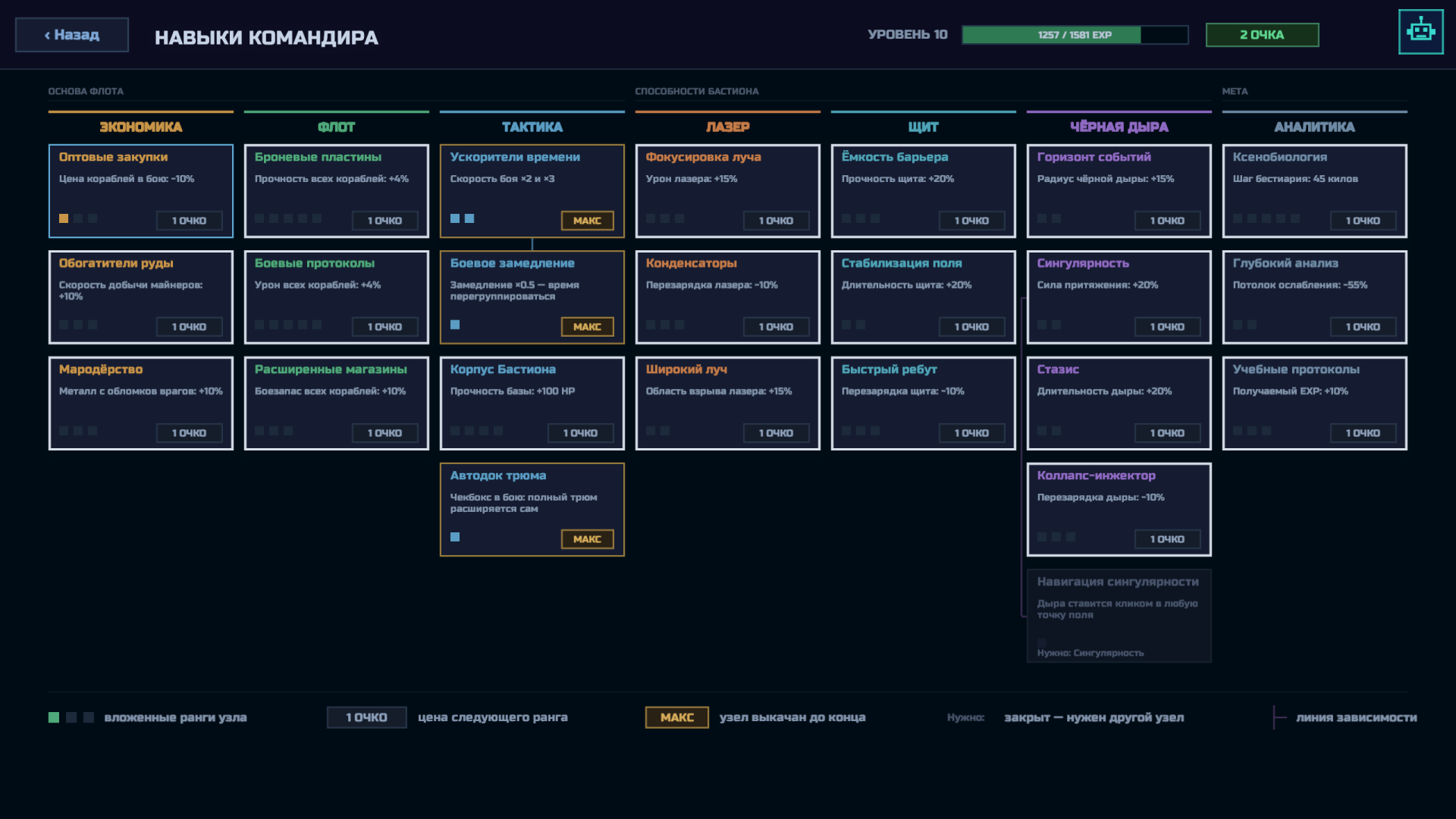Buy a rank of Расширенные магазины for 1 ОЧКО
This screenshot has width=1456, height=819.
pyautogui.click(x=384, y=433)
